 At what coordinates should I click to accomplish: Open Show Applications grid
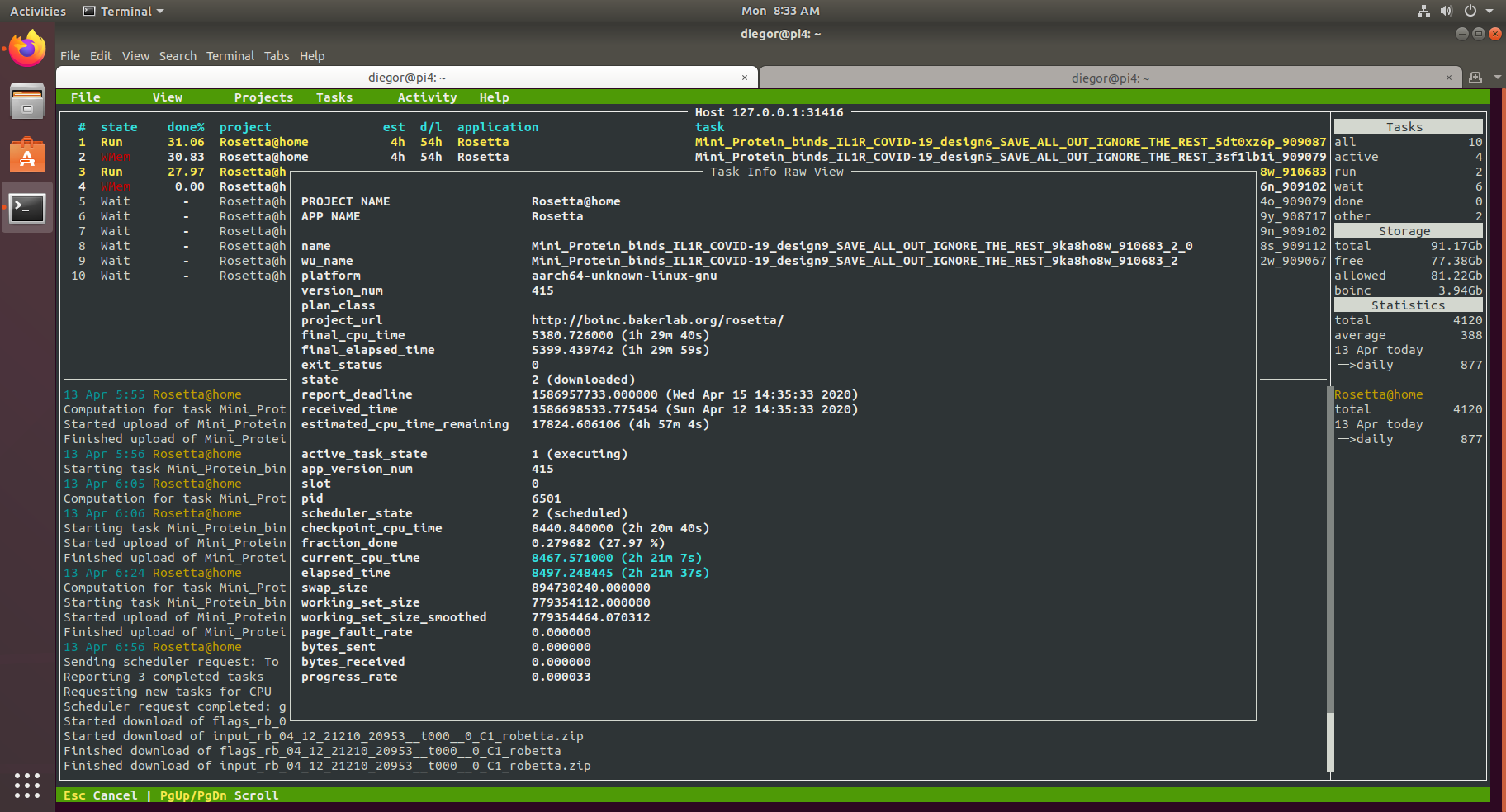click(27, 786)
